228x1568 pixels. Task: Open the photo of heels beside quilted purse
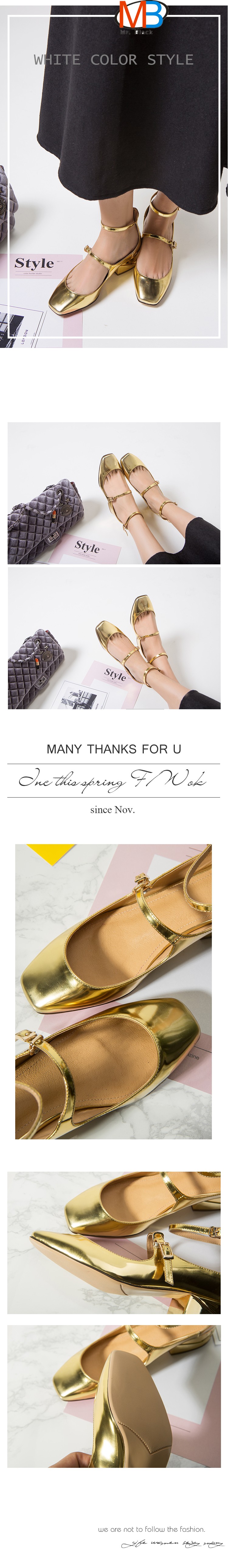[x=114, y=493]
